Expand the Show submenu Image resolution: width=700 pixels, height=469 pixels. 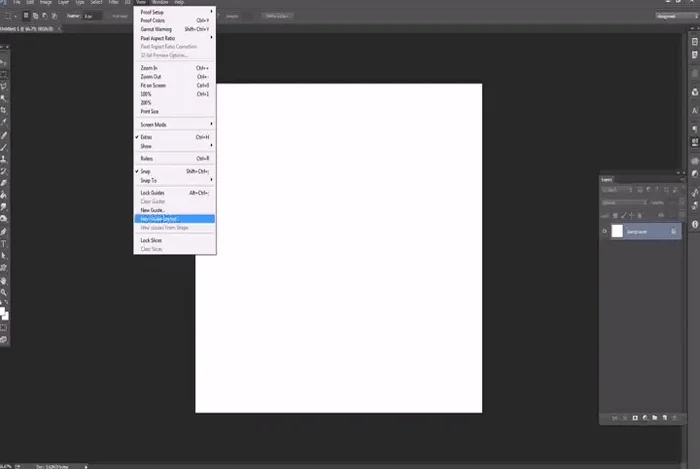175,146
